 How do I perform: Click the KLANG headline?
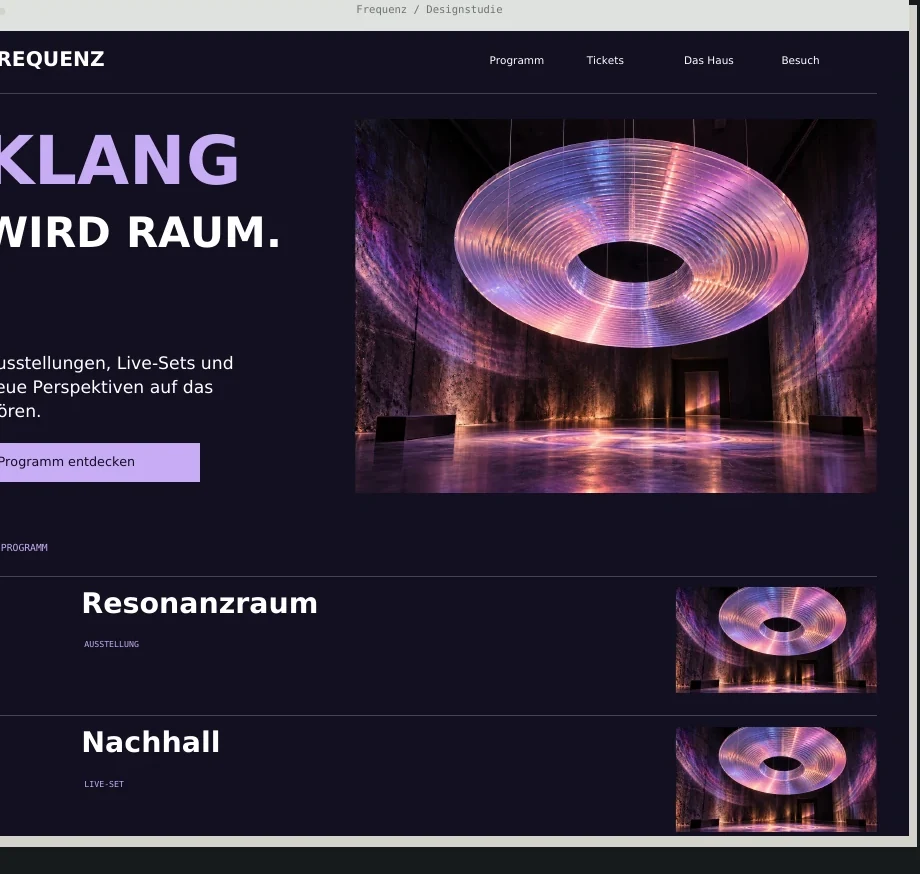coord(119,160)
